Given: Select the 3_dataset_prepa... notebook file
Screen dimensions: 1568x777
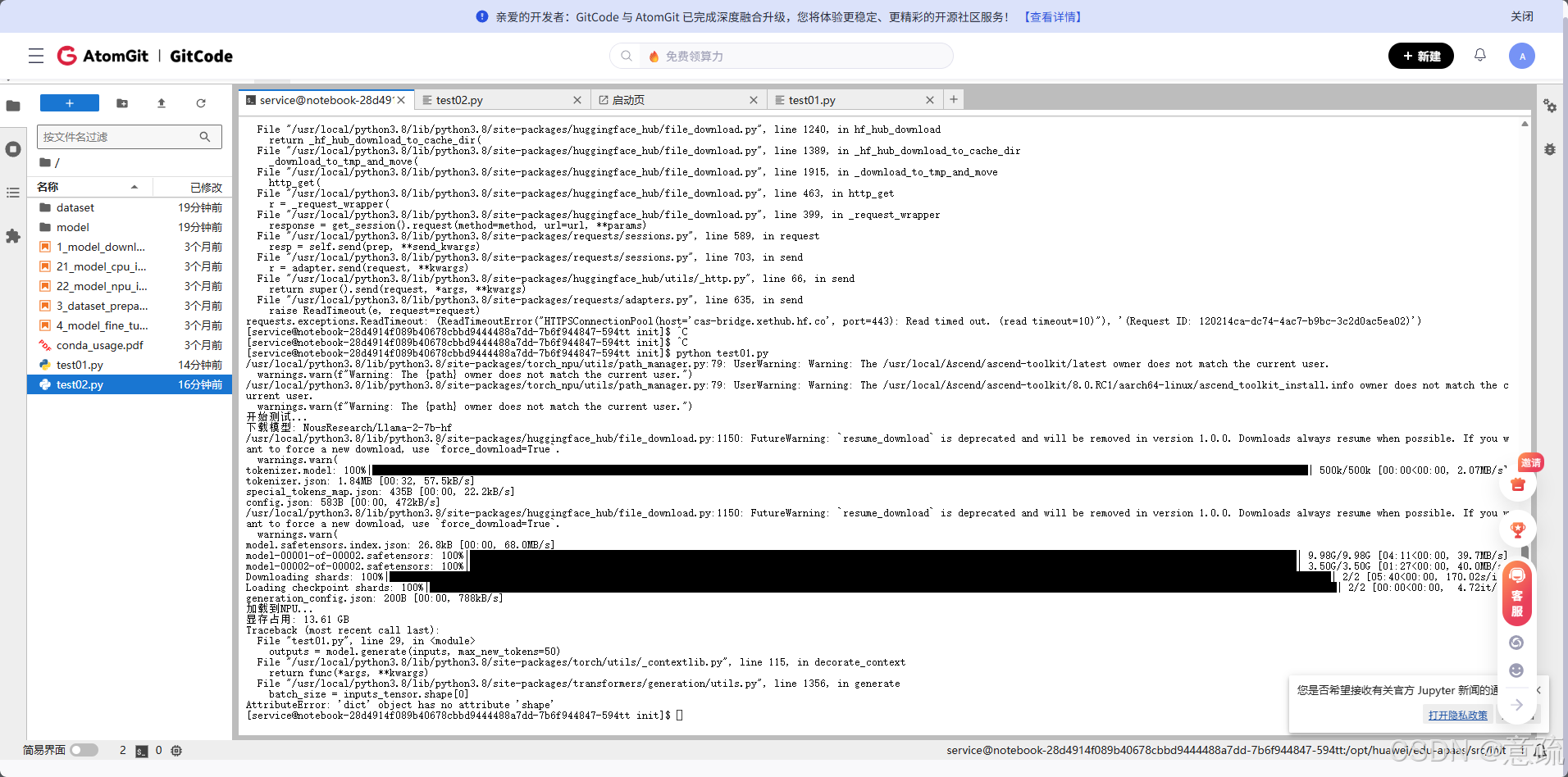Looking at the screenshot, I should (x=130, y=306).
